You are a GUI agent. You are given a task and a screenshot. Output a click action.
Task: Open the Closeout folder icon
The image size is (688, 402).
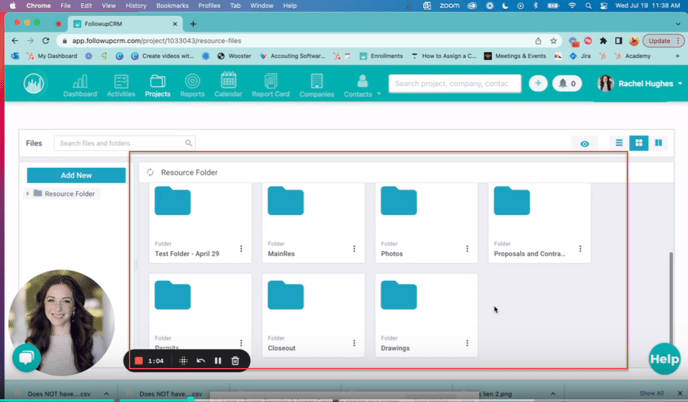286,295
